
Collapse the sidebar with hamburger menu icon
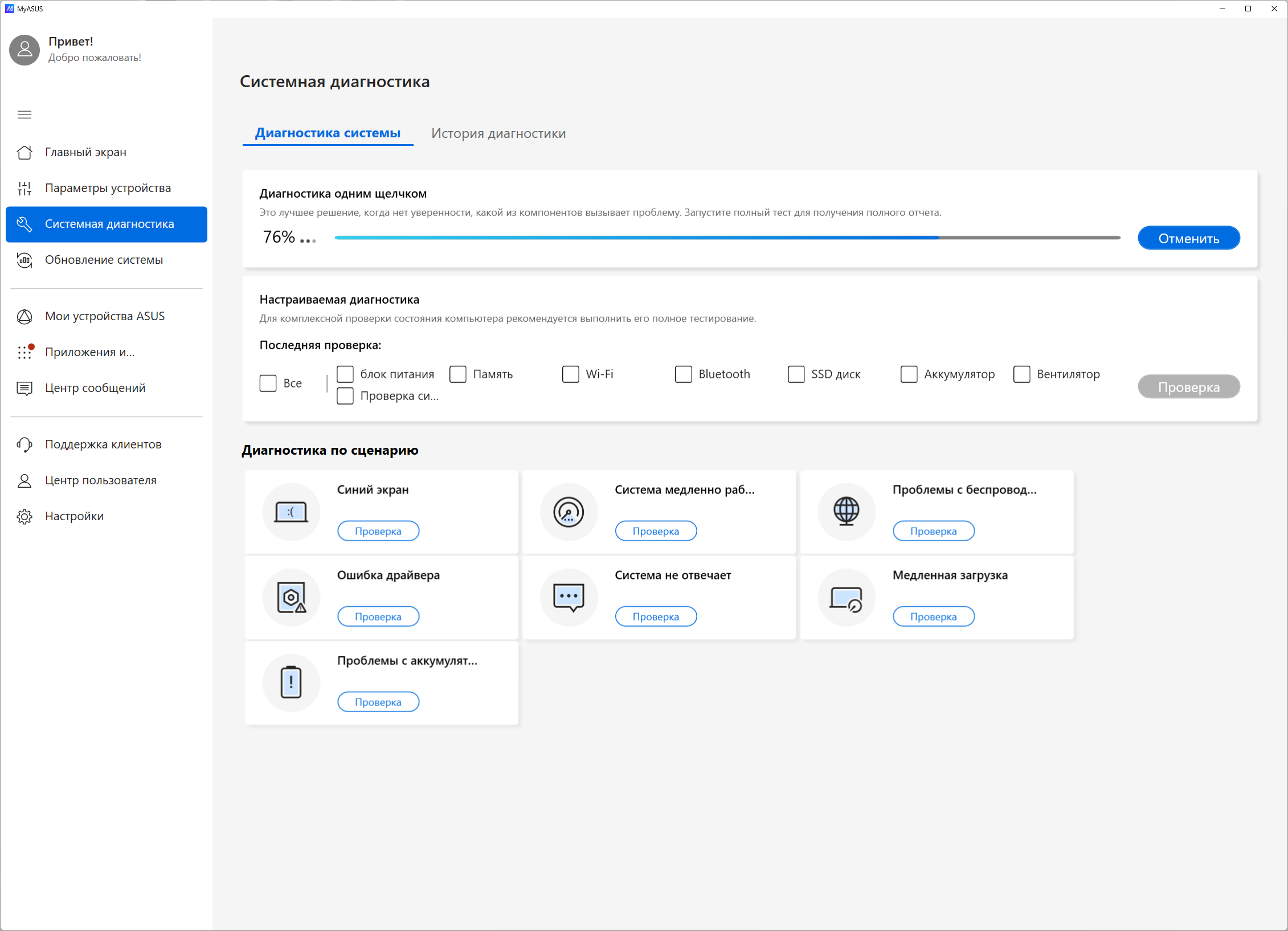coord(24,115)
